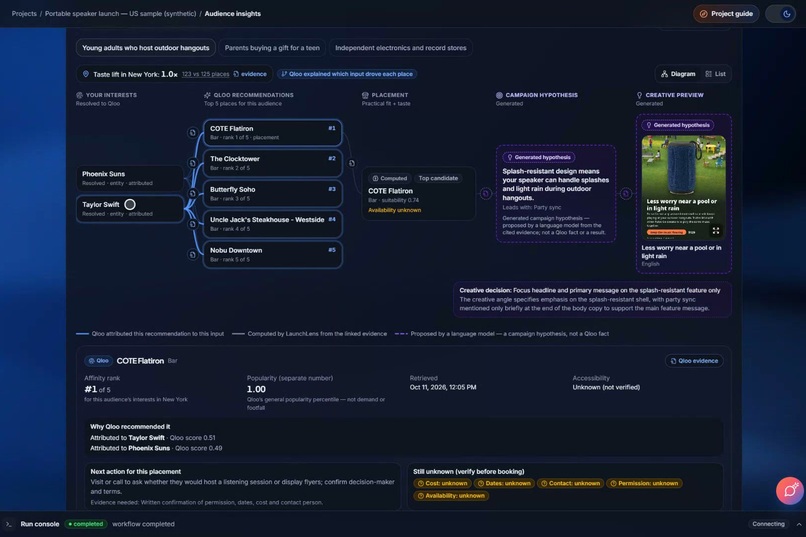Click the Your Interests header icon

pos(79,95)
